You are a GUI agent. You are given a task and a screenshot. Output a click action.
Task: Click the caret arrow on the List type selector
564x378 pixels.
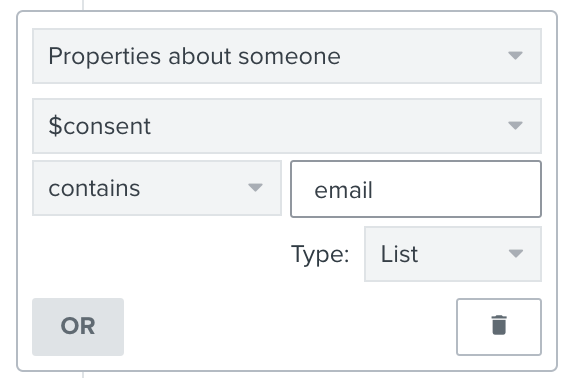coord(516,254)
